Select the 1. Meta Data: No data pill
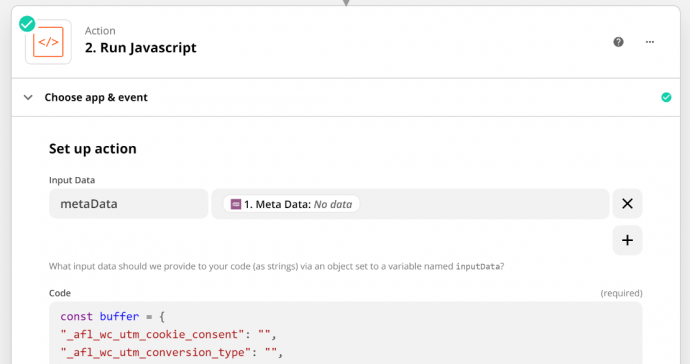Image resolution: width=690 pixels, height=364 pixels. click(x=291, y=204)
